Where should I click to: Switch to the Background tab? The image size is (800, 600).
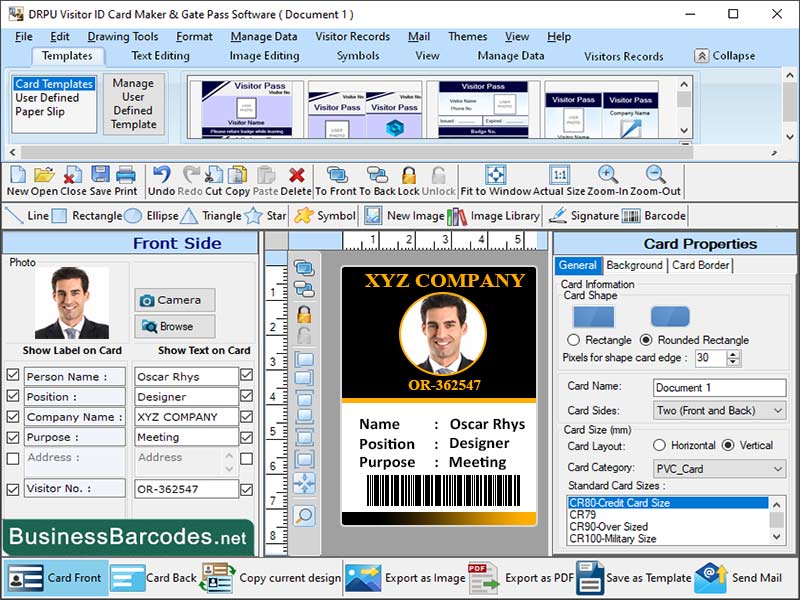click(633, 266)
